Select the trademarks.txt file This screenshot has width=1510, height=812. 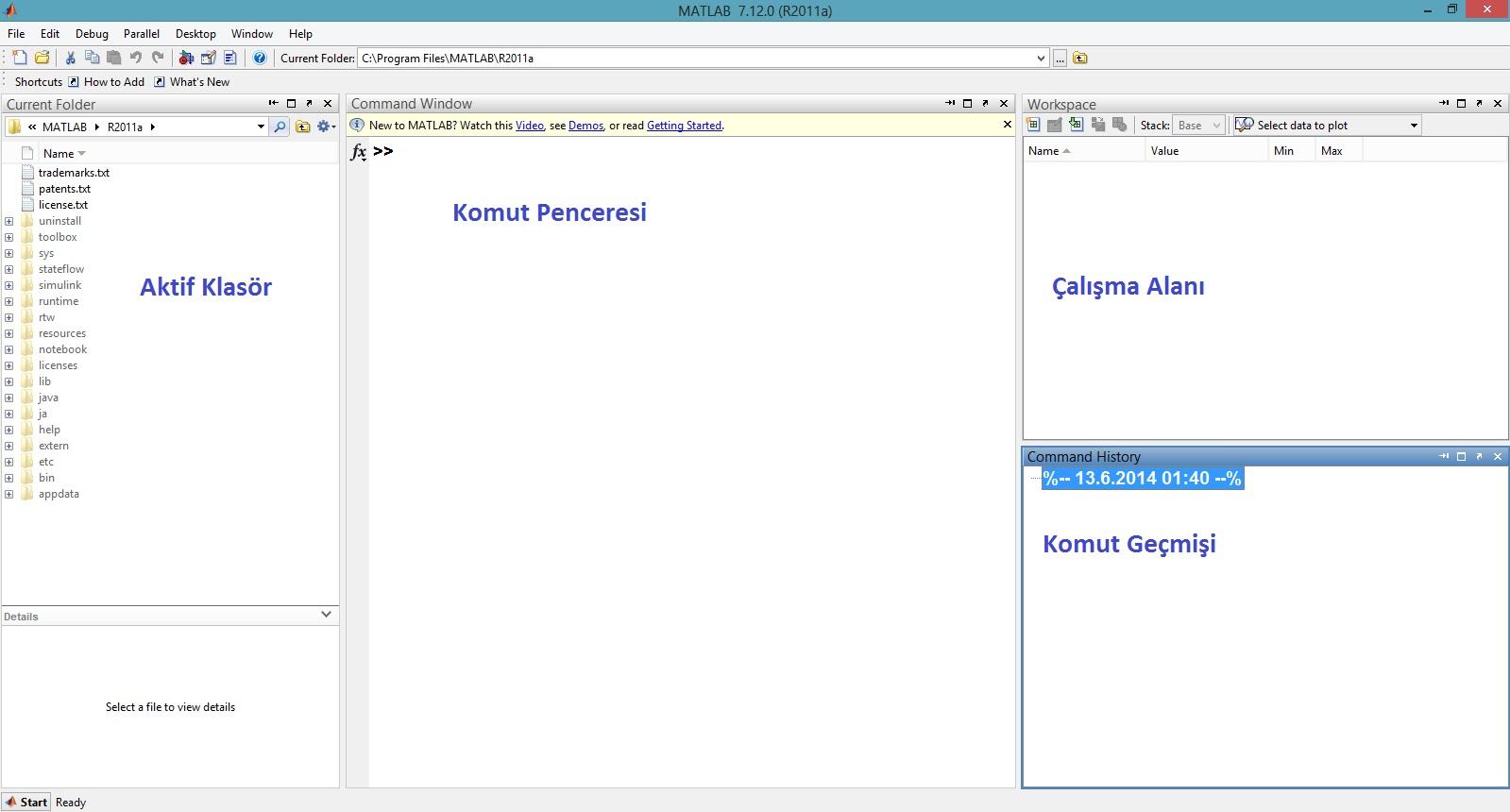[74, 173]
